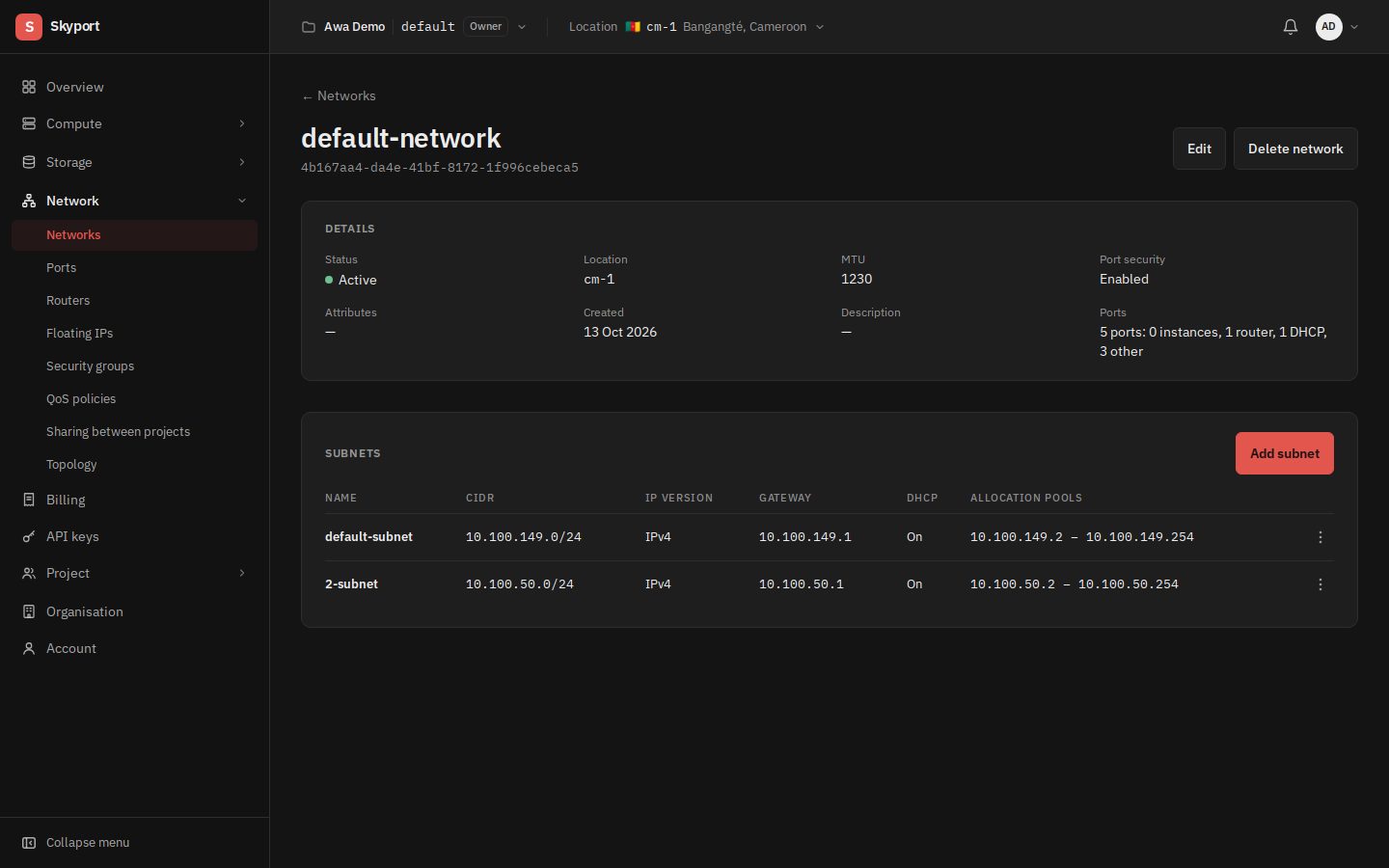Viewport: 1389px width, 868px height.
Task: Click the Collapse menu panel icon
Action: [x=29, y=842]
